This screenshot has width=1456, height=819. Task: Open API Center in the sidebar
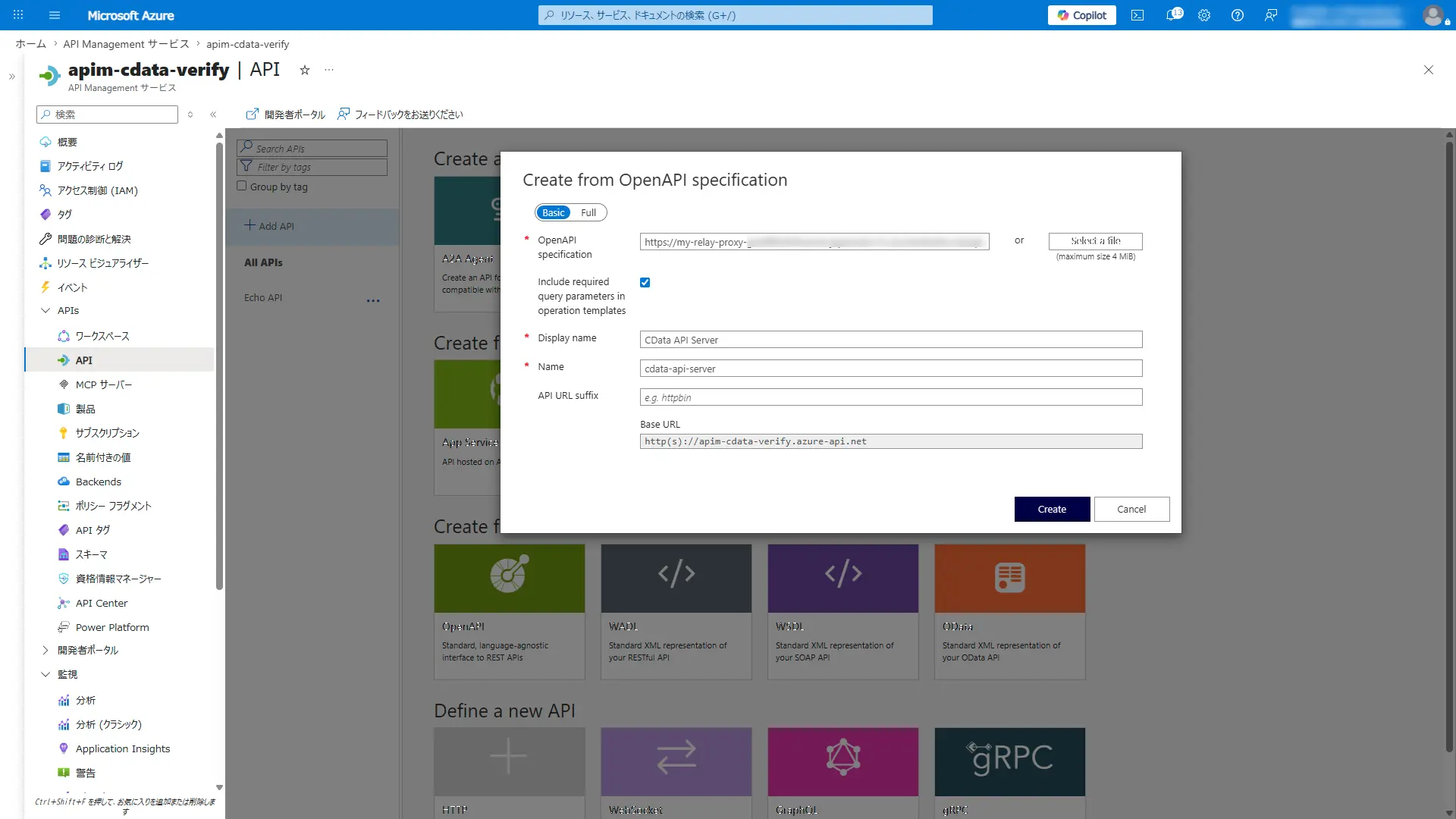tap(101, 603)
